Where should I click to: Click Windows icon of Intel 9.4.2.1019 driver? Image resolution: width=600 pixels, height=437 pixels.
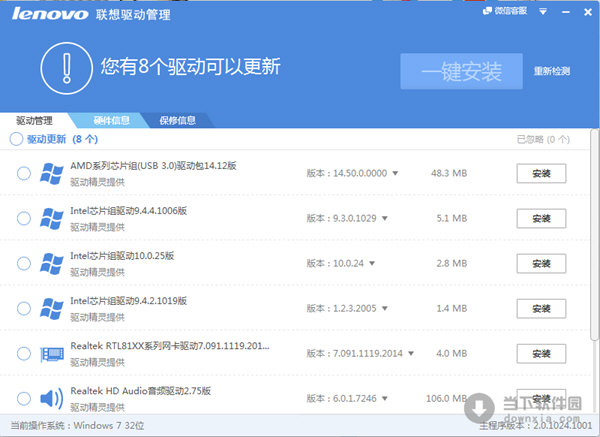pyautogui.click(x=52, y=308)
